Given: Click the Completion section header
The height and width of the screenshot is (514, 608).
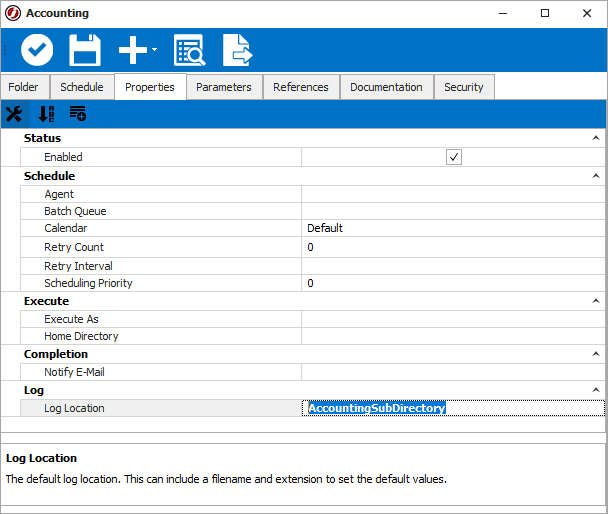Looking at the screenshot, I should point(56,354).
